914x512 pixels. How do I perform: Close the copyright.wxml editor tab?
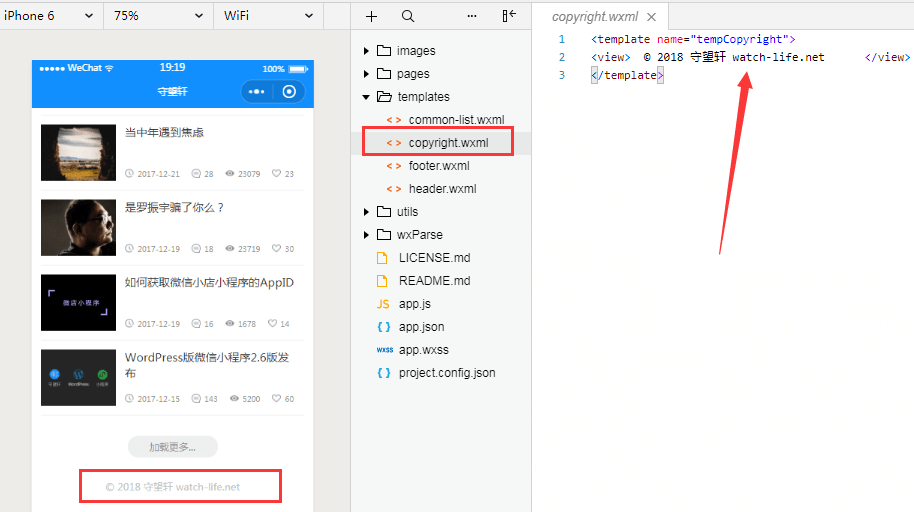point(652,17)
